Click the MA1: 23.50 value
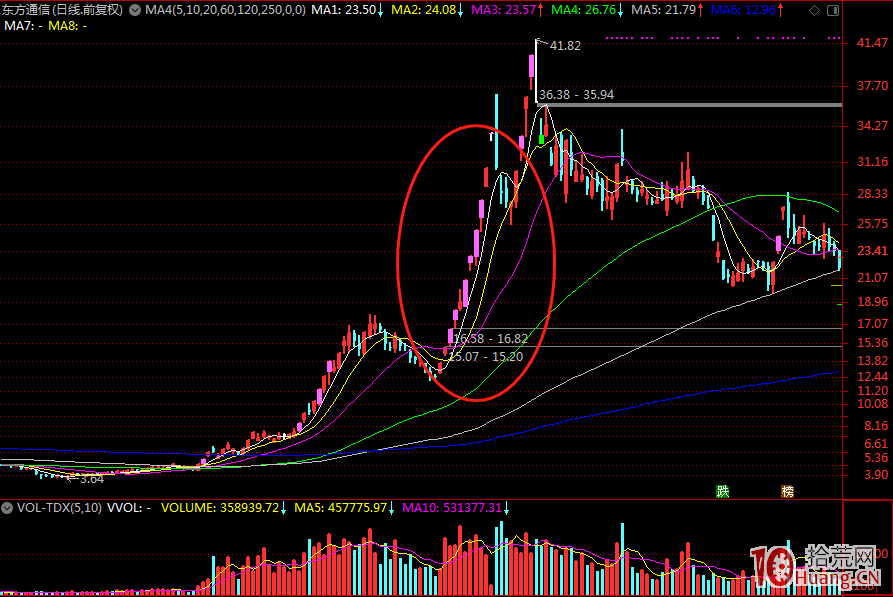The image size is (893, 597). [x=344, y=10]
